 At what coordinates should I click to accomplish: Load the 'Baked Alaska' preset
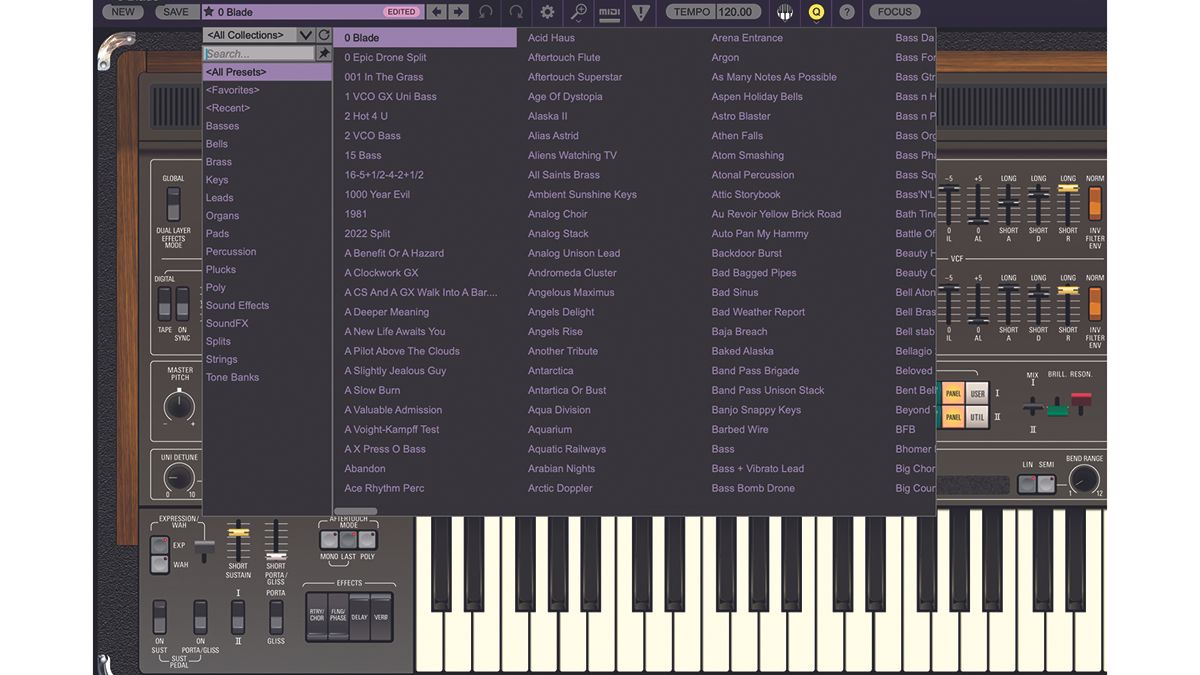pos(742,351)
